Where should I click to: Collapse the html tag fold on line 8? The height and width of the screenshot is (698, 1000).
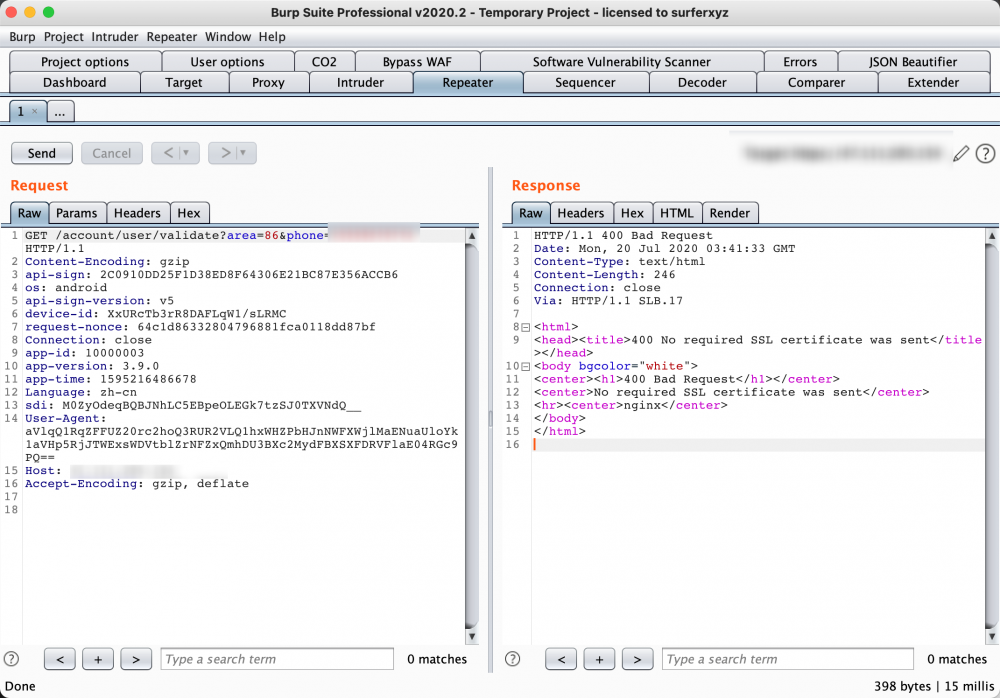click(x=525, y=327)
